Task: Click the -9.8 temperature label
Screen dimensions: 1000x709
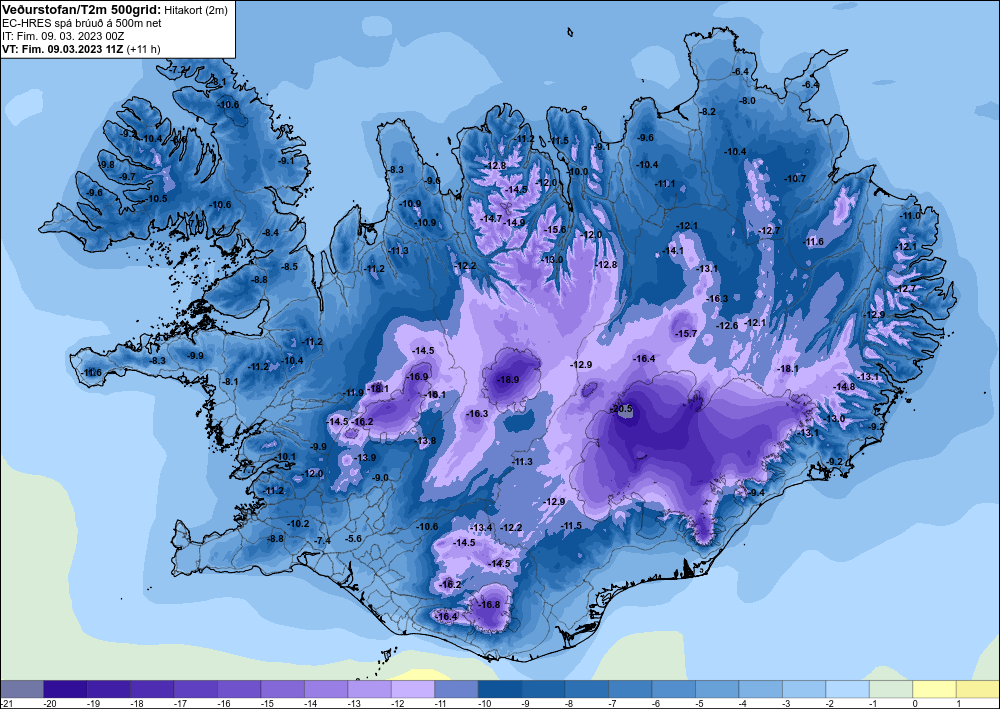Action: point(107,164)
